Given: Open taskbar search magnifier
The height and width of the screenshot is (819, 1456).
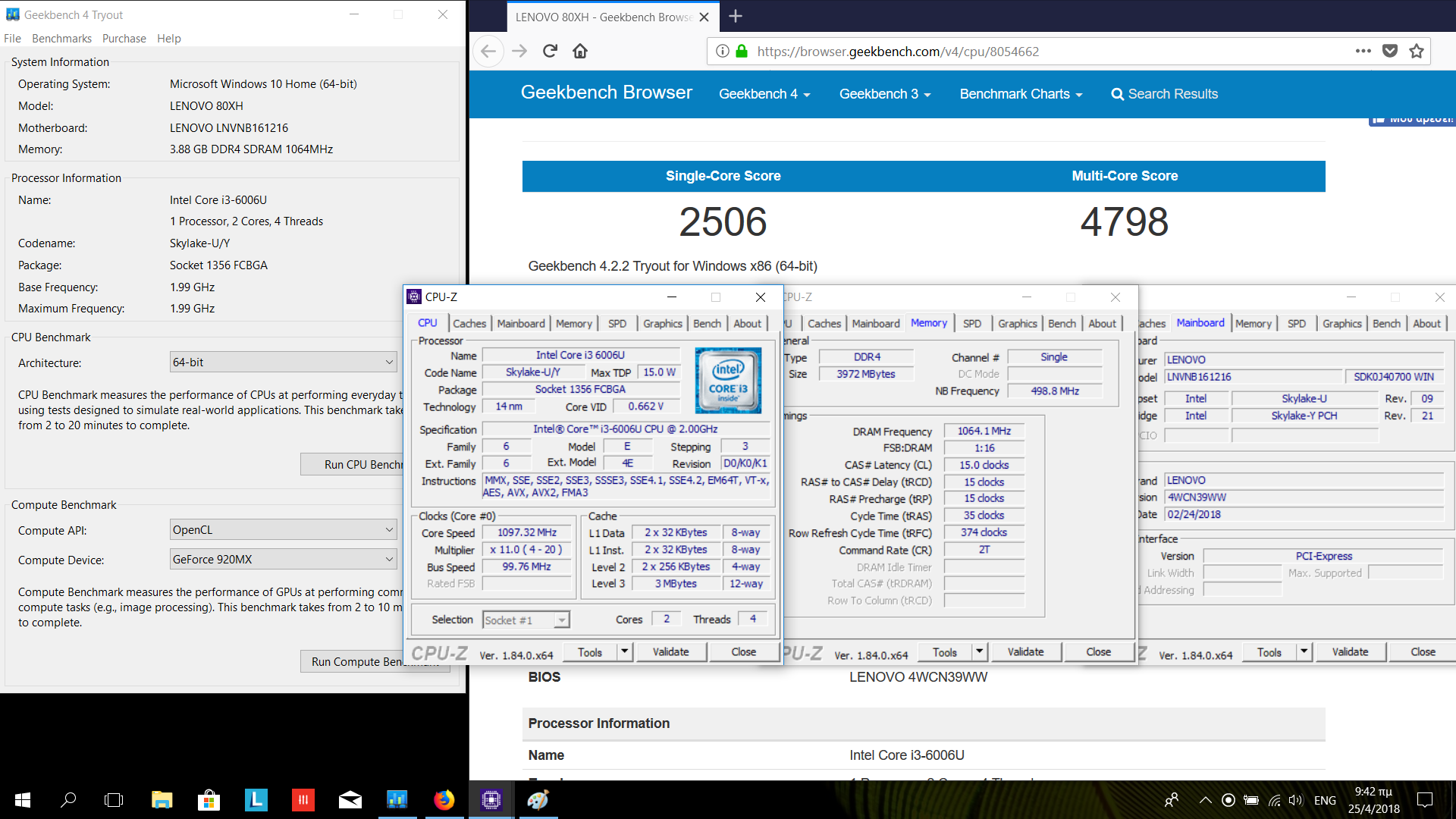Looking at the screenshot, I should pos(68,799).
